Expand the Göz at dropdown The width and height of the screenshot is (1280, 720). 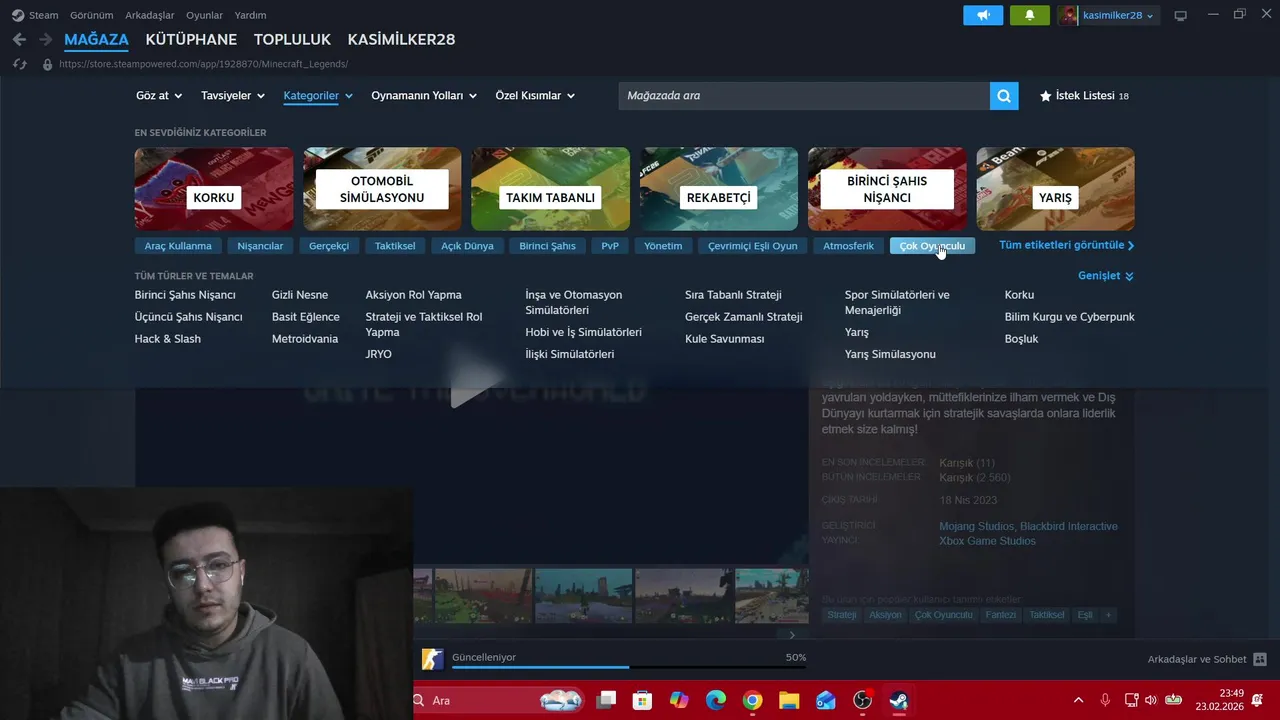point(159,96)
